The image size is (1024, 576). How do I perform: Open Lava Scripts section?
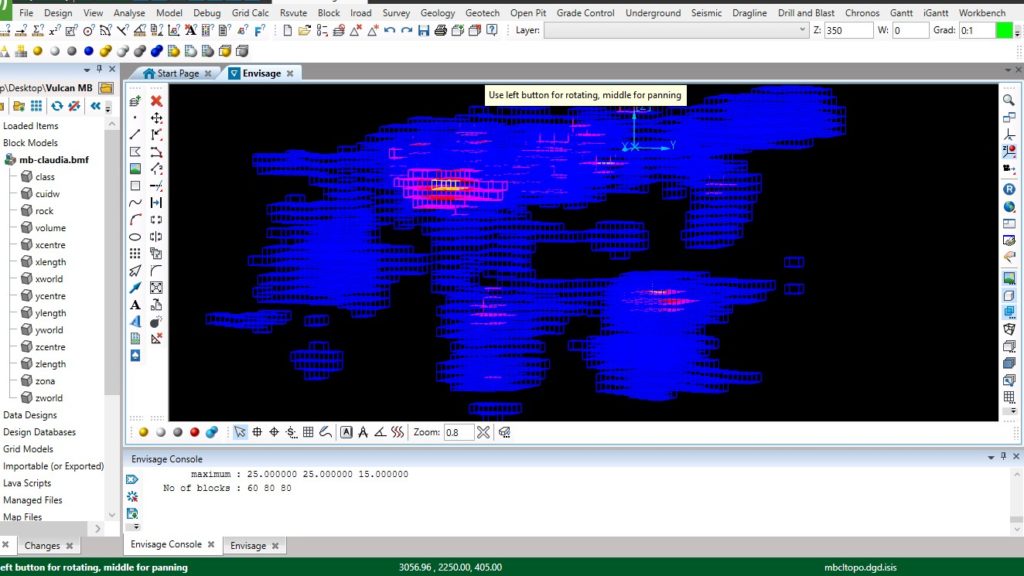[x=27, y=483]
